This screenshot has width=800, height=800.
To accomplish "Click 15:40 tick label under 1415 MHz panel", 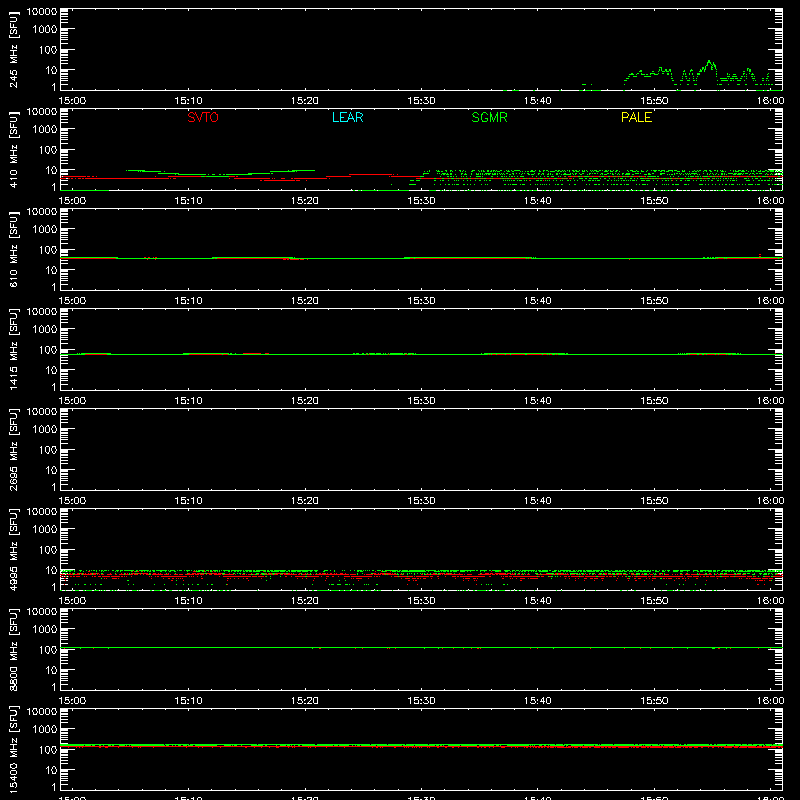I will [538, 401].
